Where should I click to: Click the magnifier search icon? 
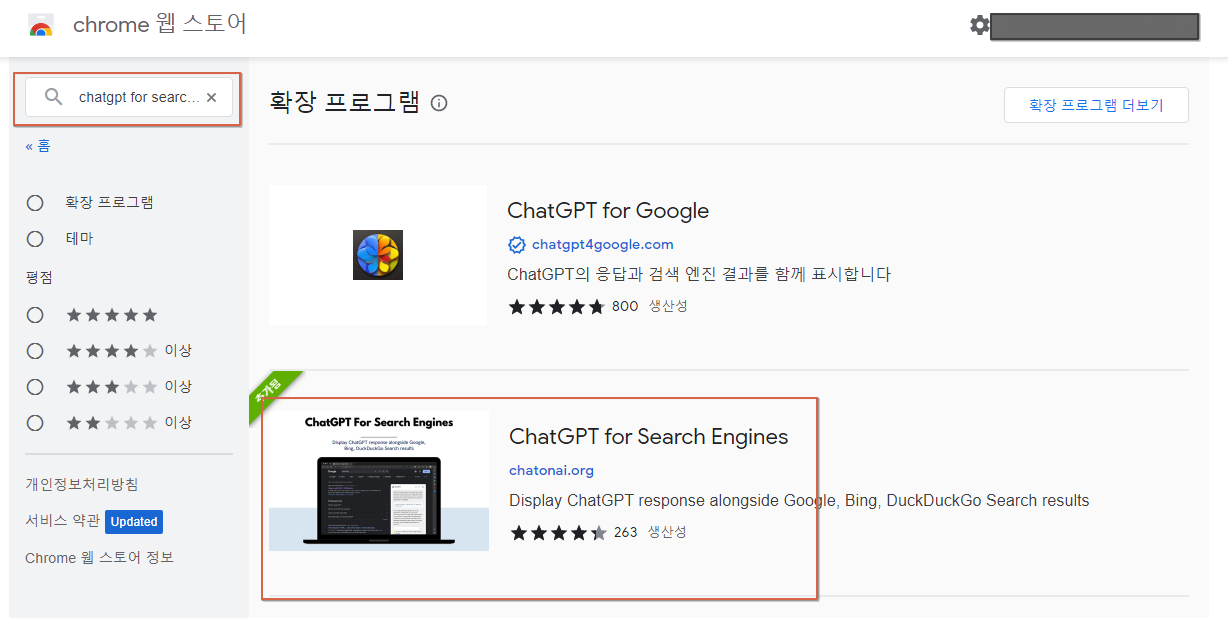click(54, 97)
